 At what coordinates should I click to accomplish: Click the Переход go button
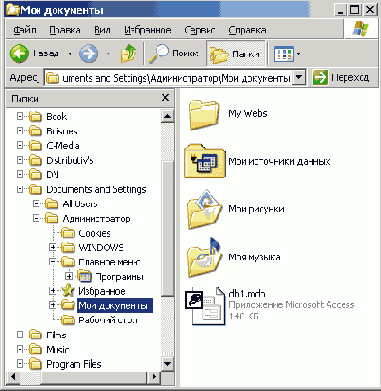click(x=341, y=77)
